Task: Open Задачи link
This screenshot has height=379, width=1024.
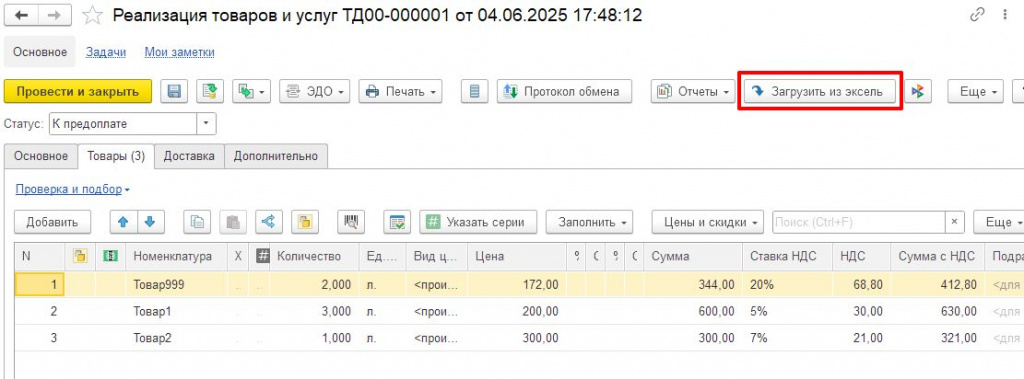Action: coord(106,52)
